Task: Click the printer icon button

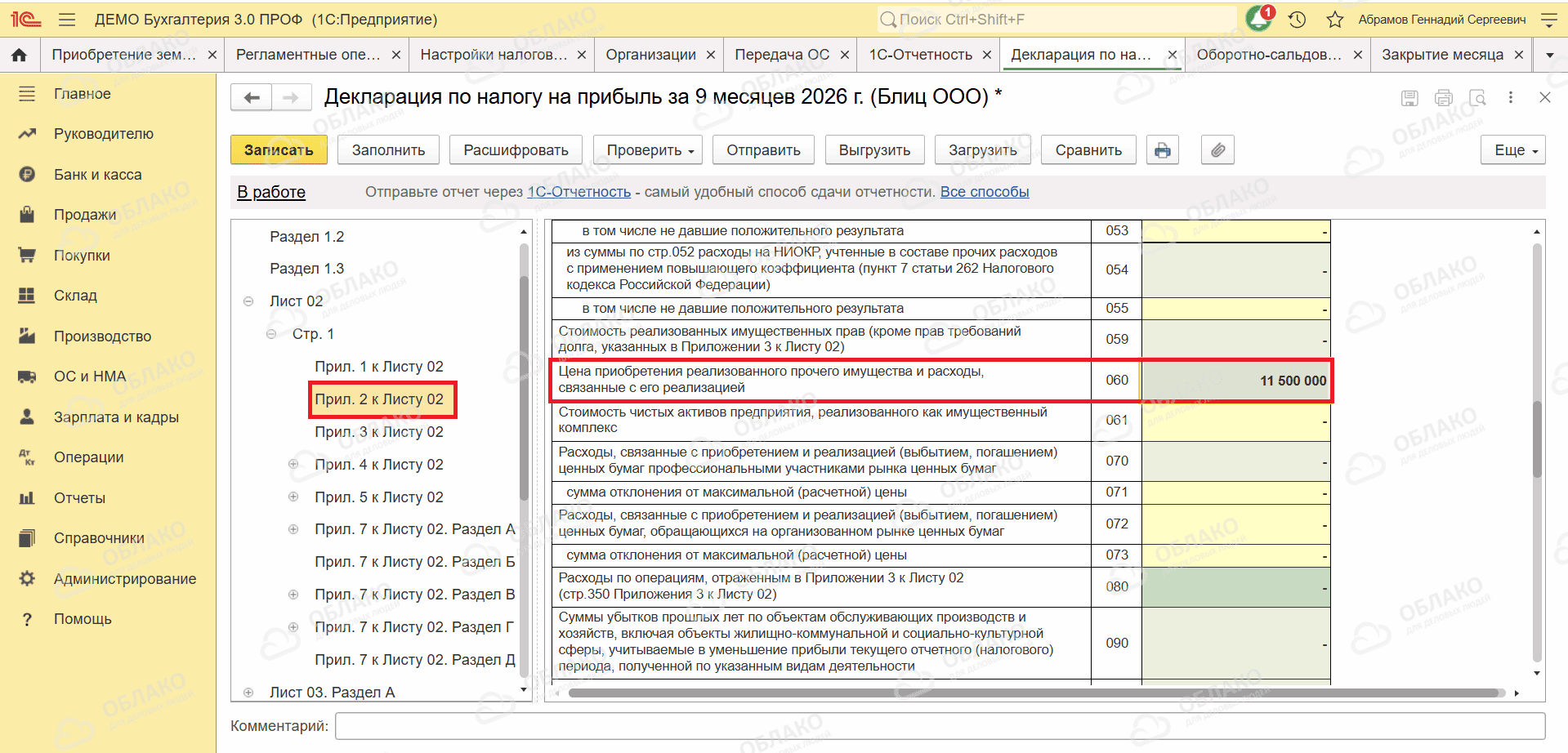Action: tap(1162, 150)
